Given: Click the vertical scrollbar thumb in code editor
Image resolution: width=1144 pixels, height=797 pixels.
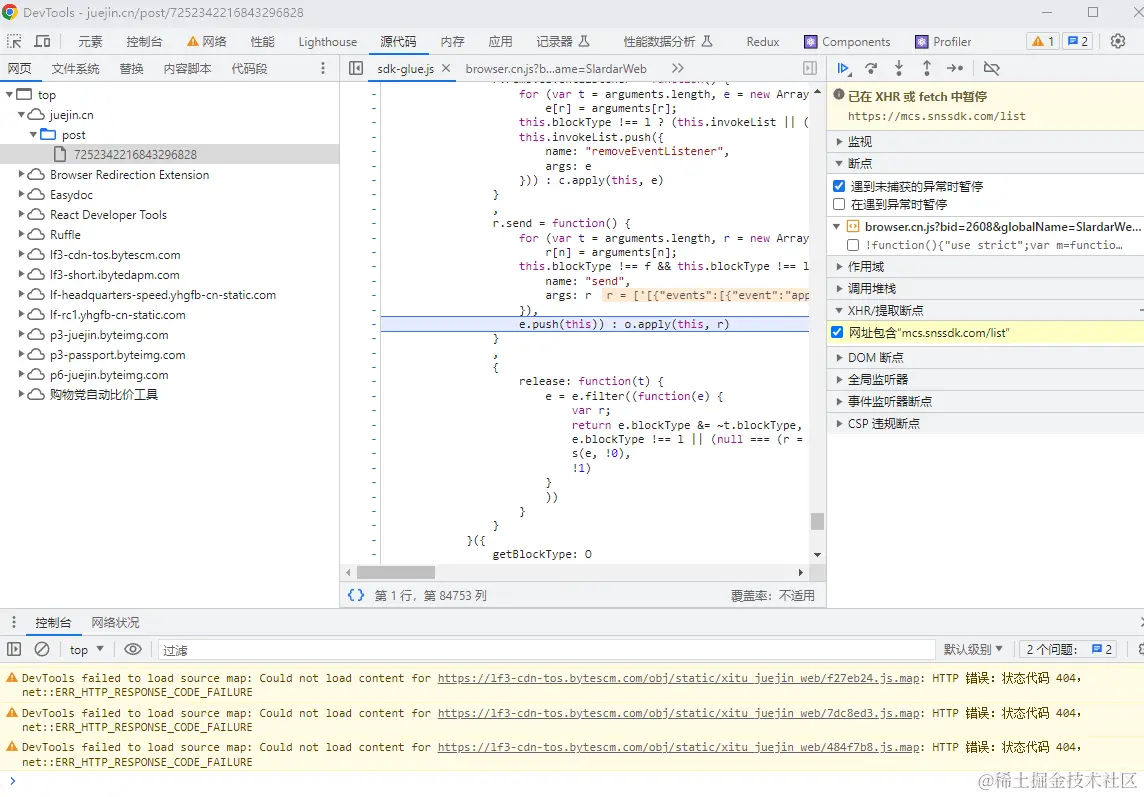Looking at the screenshot, I should tap(817, 521).
